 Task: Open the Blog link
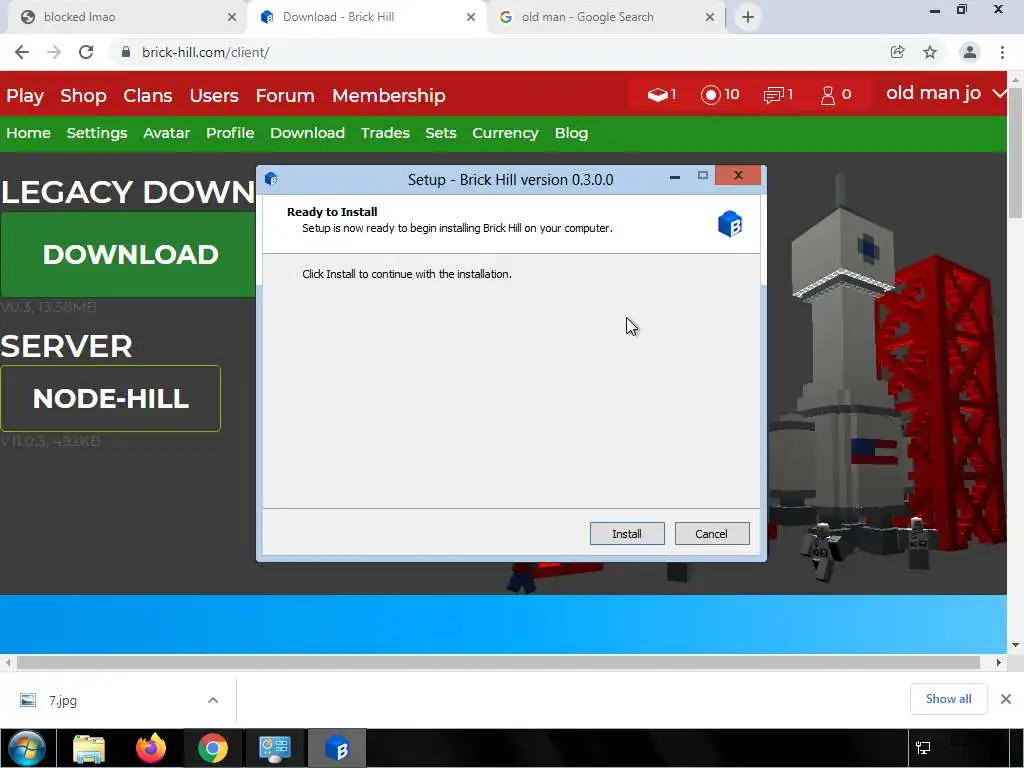pyautogui.click(x=571, y=133)
